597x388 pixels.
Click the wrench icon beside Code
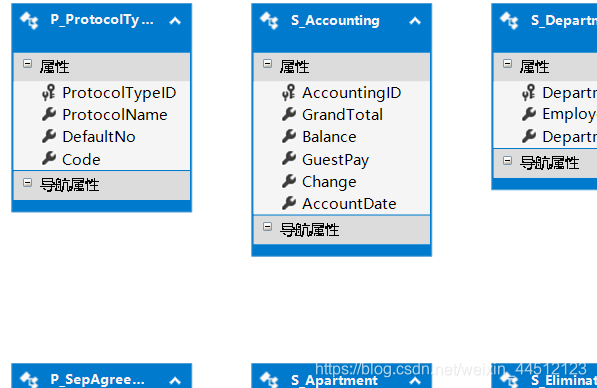coord(49,158)
